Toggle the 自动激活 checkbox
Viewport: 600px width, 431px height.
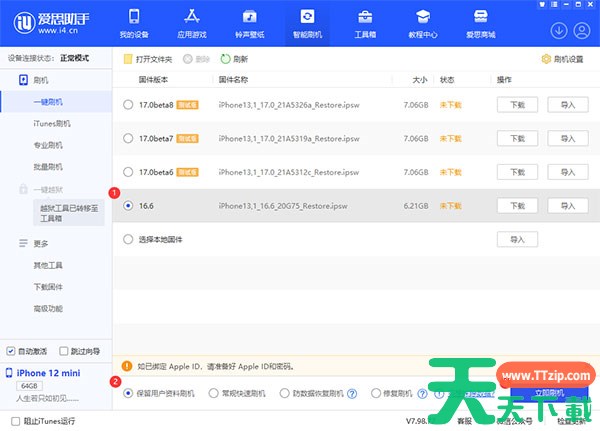[x=11, y=352]
